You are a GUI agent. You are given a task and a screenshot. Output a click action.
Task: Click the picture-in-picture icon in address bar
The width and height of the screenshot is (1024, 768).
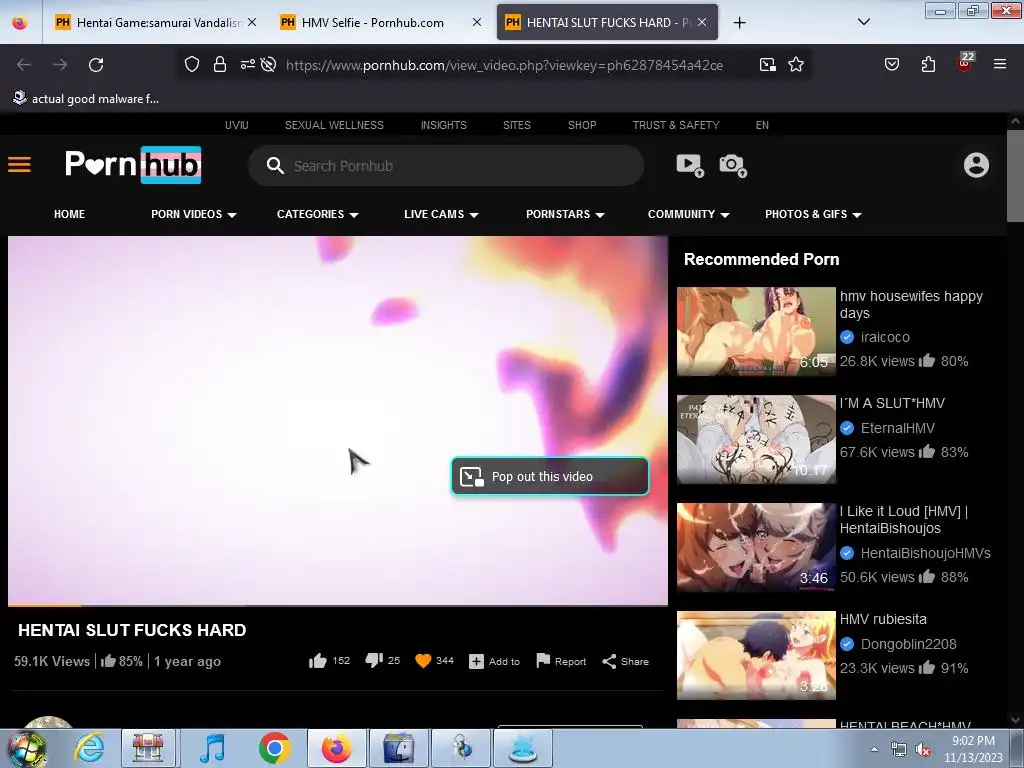(x=768, y=65)
